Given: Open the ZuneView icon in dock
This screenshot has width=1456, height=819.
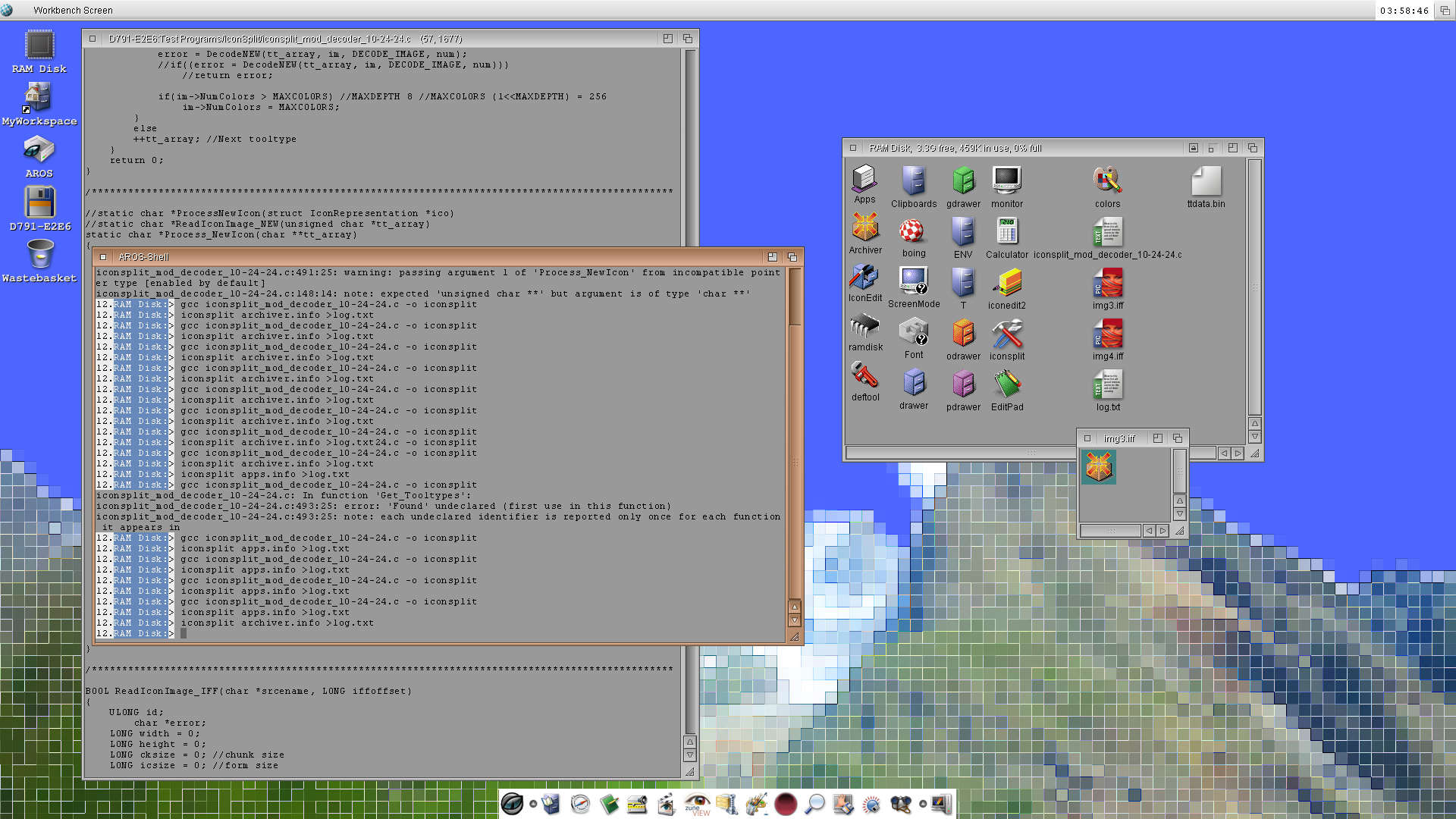Looking at the screenshot, I should (x=697, y=805).
